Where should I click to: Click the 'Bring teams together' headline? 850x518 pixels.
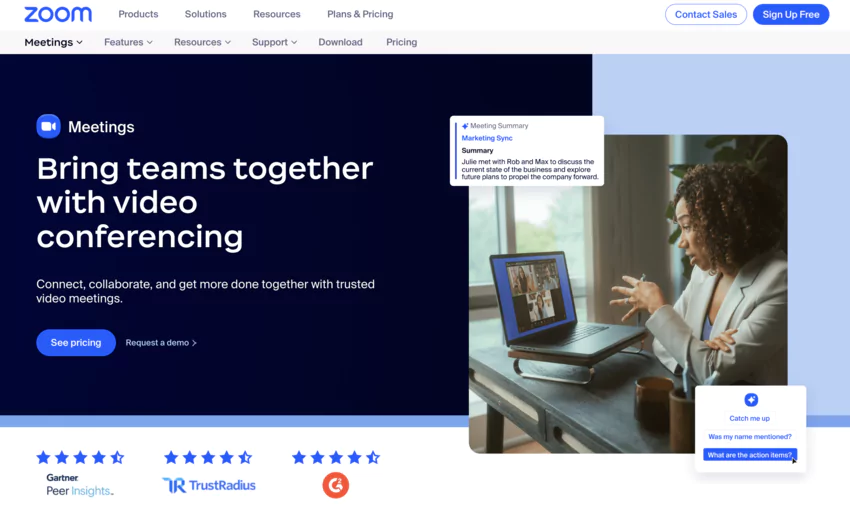(205, 203)
